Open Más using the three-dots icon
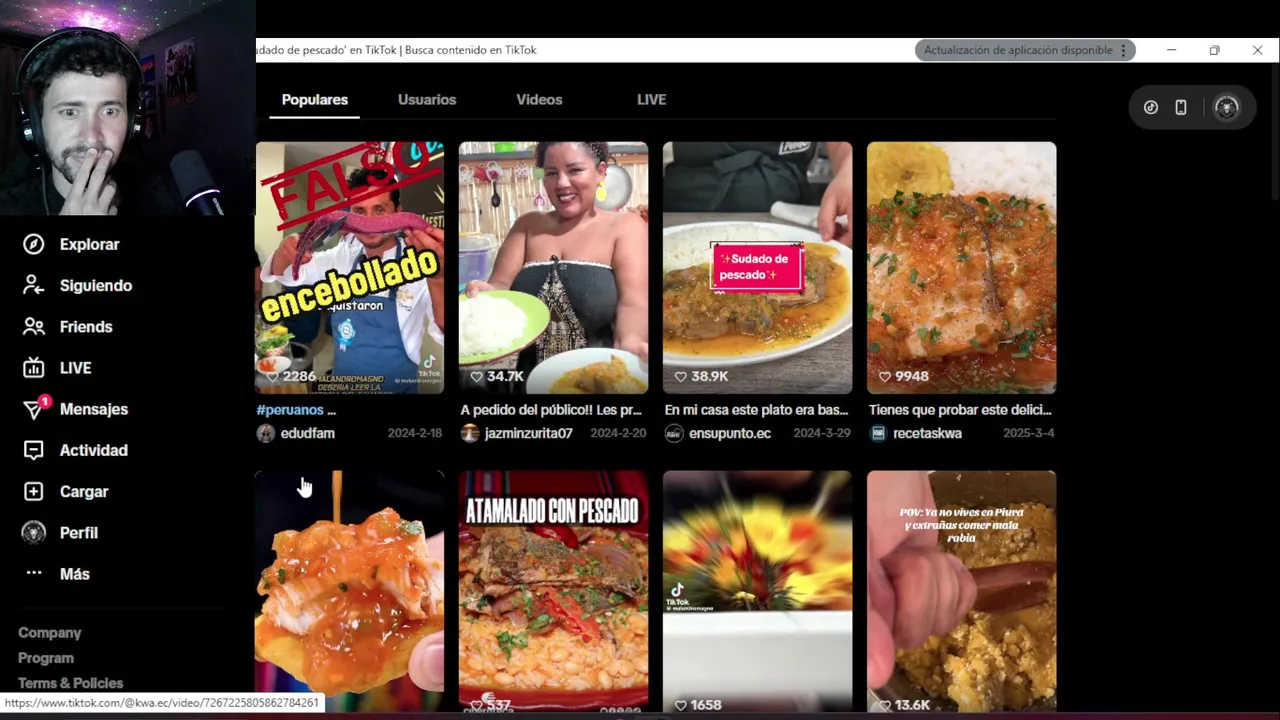1280x720 pixels. tap(33, 573)
